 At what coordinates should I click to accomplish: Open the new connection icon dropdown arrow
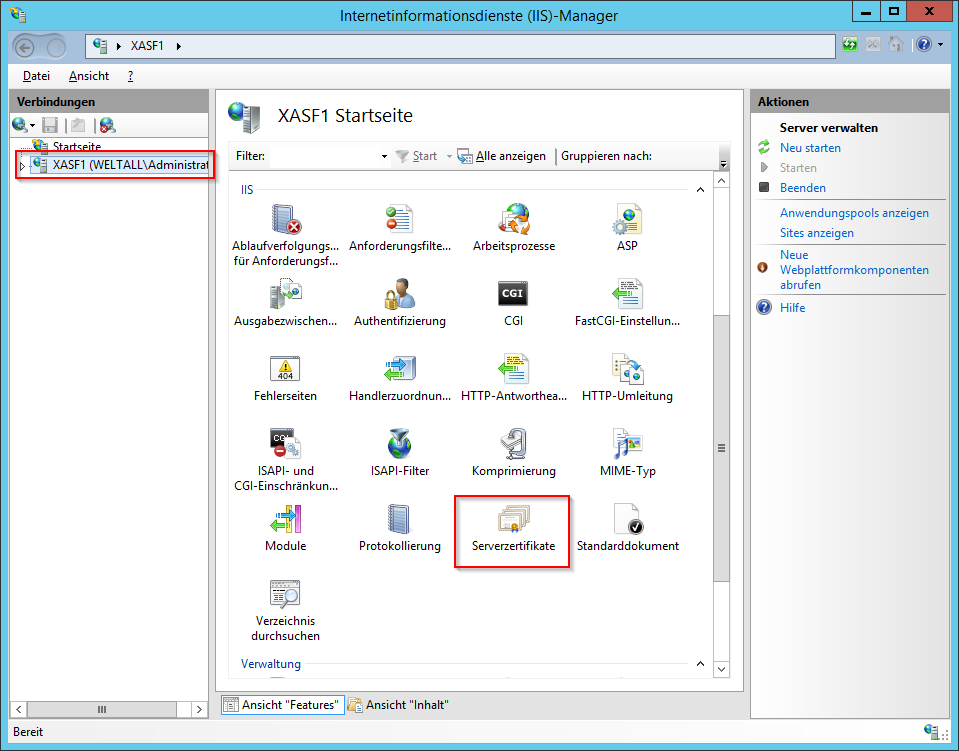point(32,126)
